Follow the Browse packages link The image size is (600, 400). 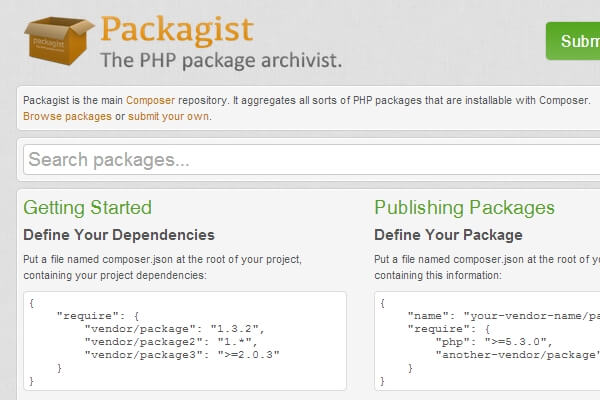[x=67, y=116]
